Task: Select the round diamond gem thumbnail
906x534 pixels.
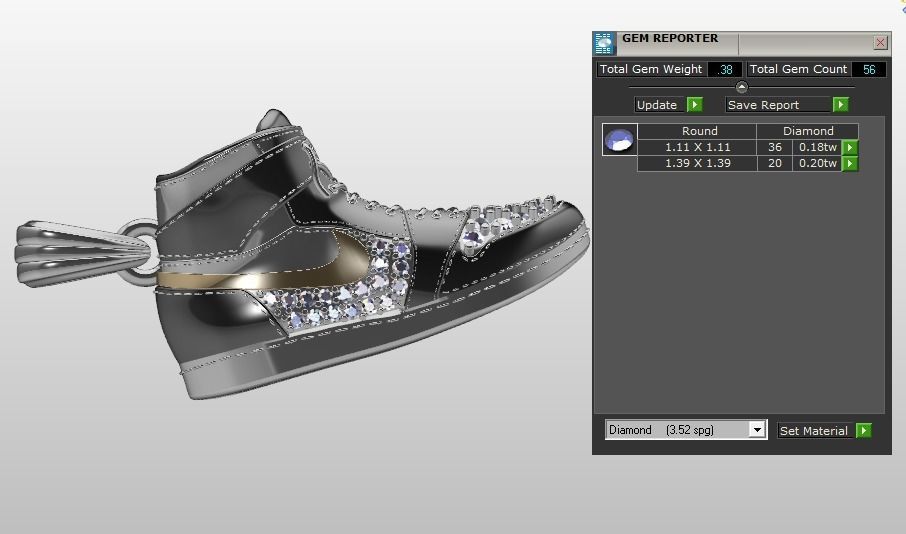Action: pyautogui.click(x=619, y=139)
